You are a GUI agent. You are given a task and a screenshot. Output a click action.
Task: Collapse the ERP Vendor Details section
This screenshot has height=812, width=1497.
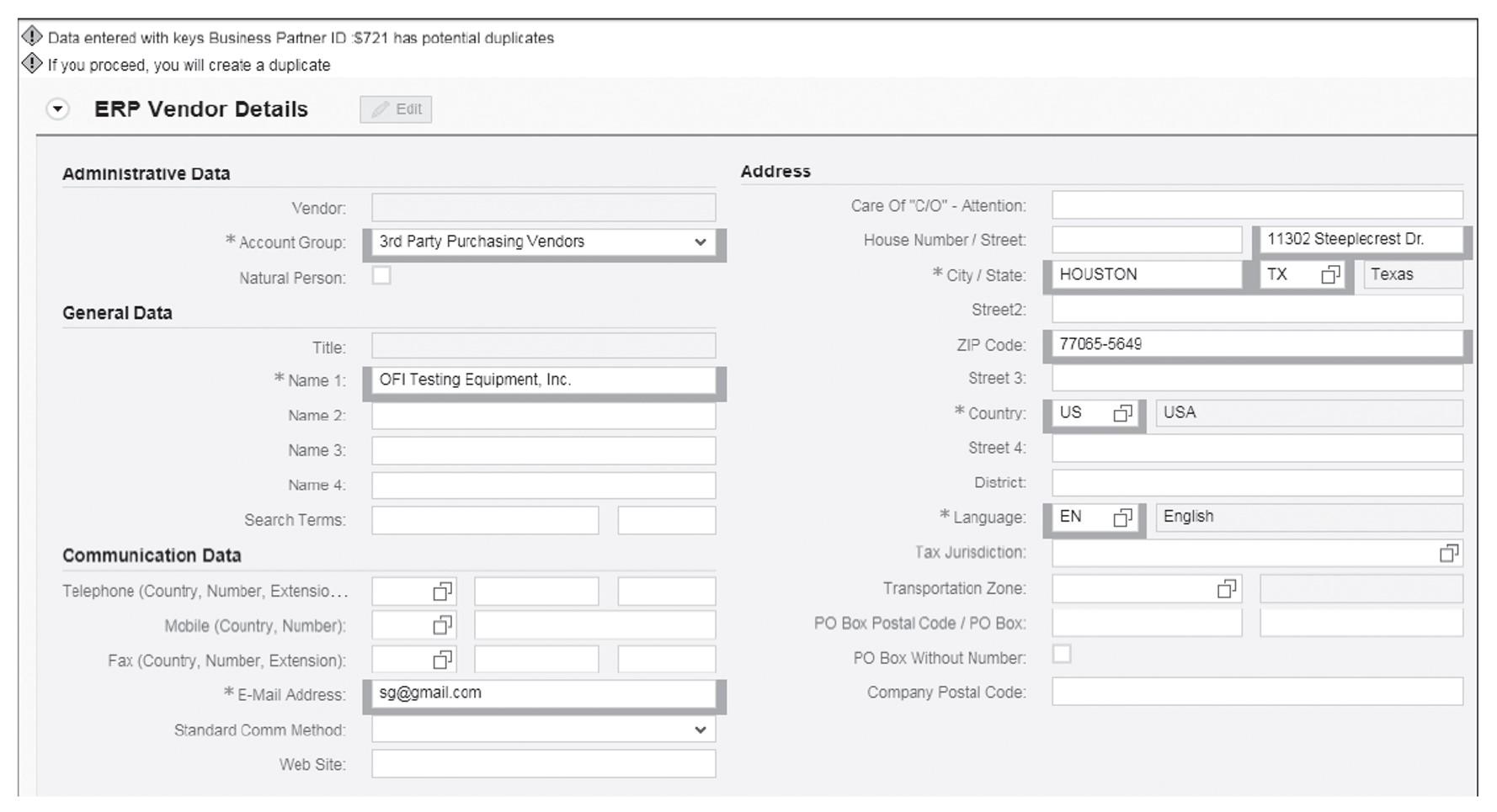tap(56, 109)
